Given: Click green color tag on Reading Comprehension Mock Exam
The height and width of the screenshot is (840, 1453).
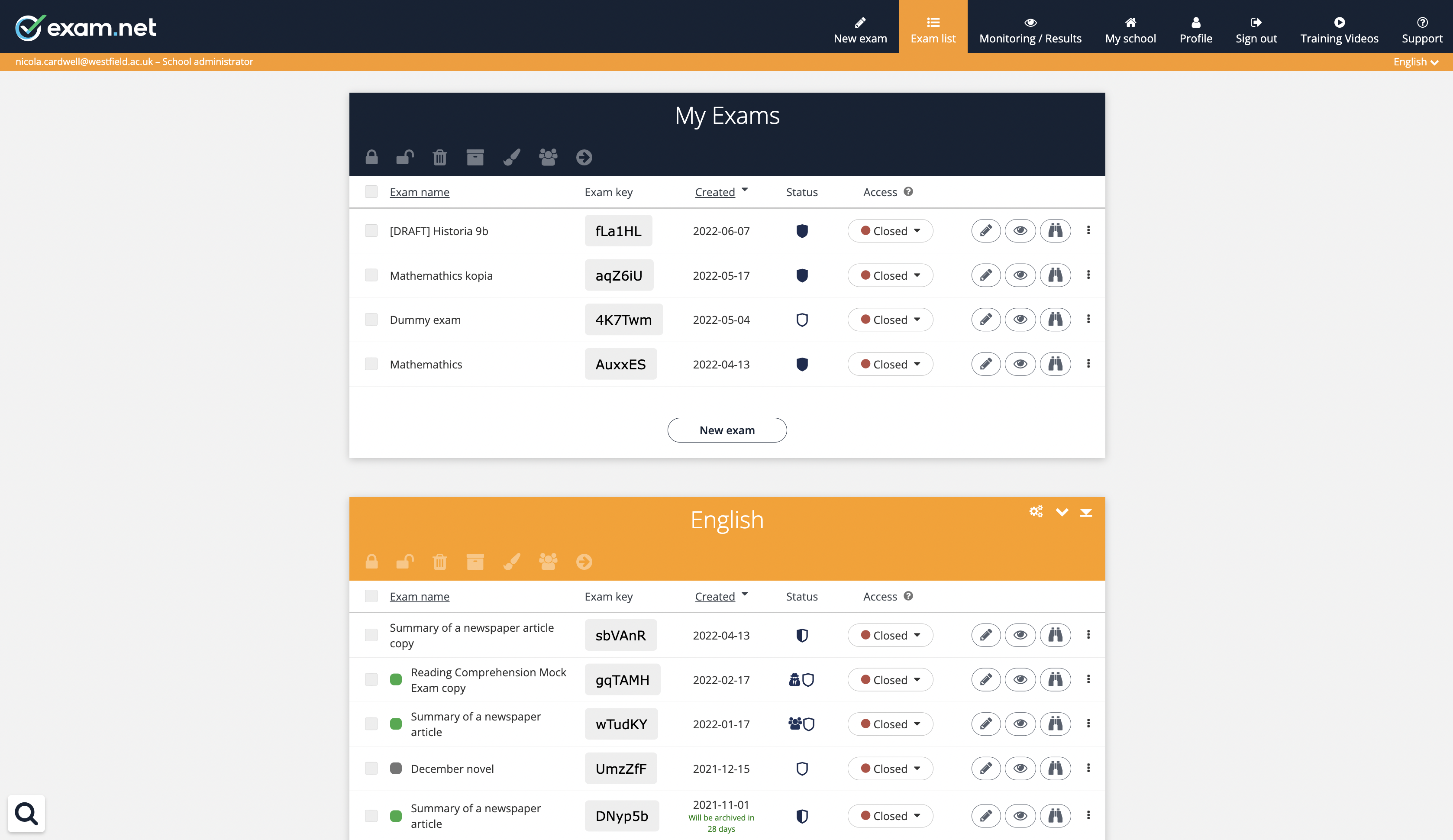Looking at the screenshot, I should tap(396, 679).
